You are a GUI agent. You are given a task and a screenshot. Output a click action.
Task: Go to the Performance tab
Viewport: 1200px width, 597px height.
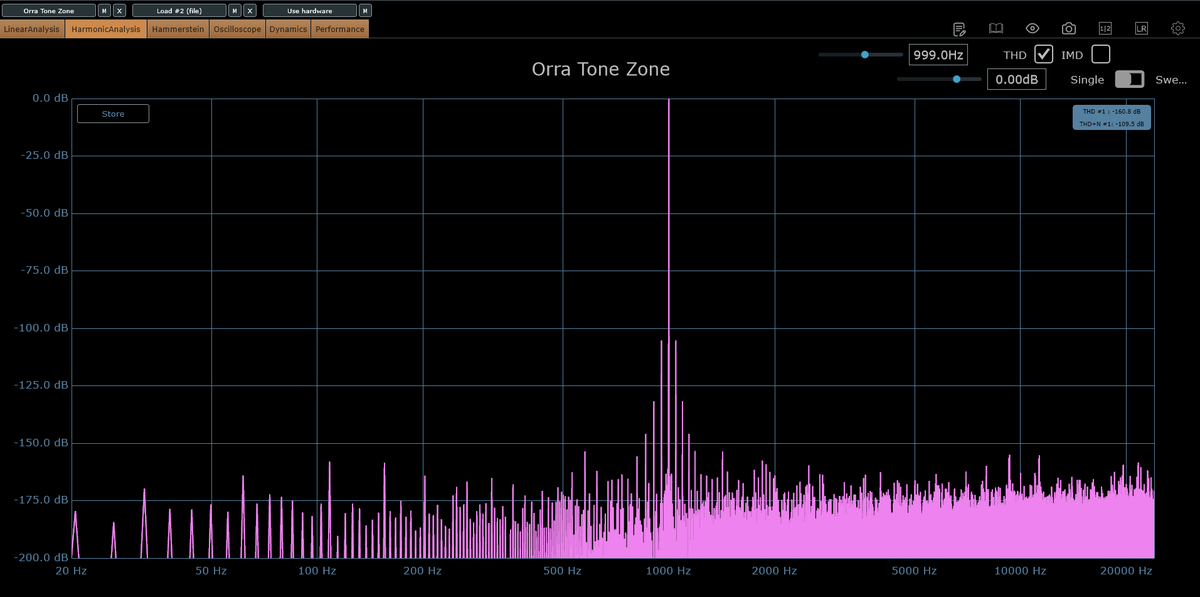pyautogui.click(x=340, y=29)
